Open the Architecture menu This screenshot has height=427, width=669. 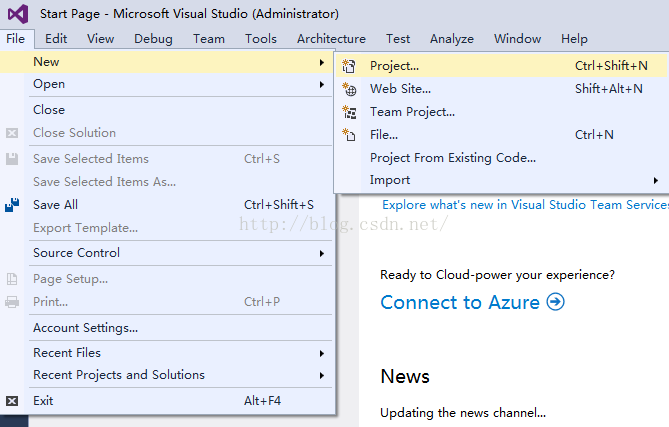[331, 39]
